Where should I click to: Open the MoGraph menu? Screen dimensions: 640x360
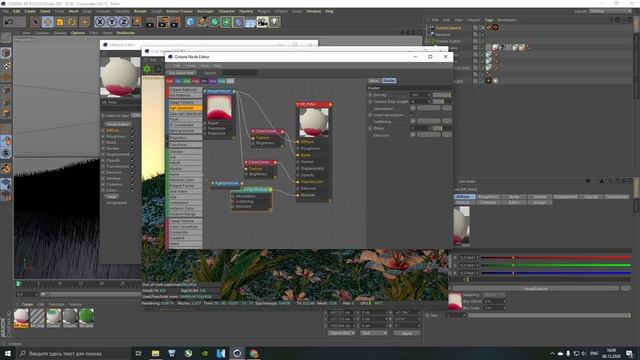(205, 11)
